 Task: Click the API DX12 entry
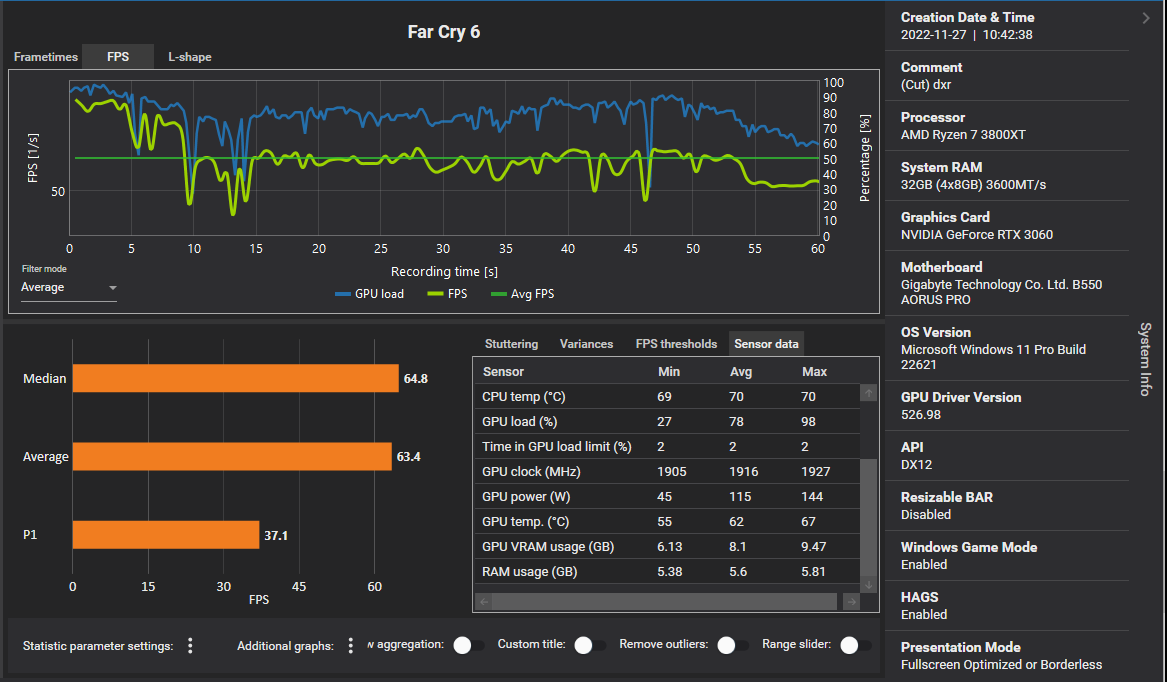tap(1006, 456)
